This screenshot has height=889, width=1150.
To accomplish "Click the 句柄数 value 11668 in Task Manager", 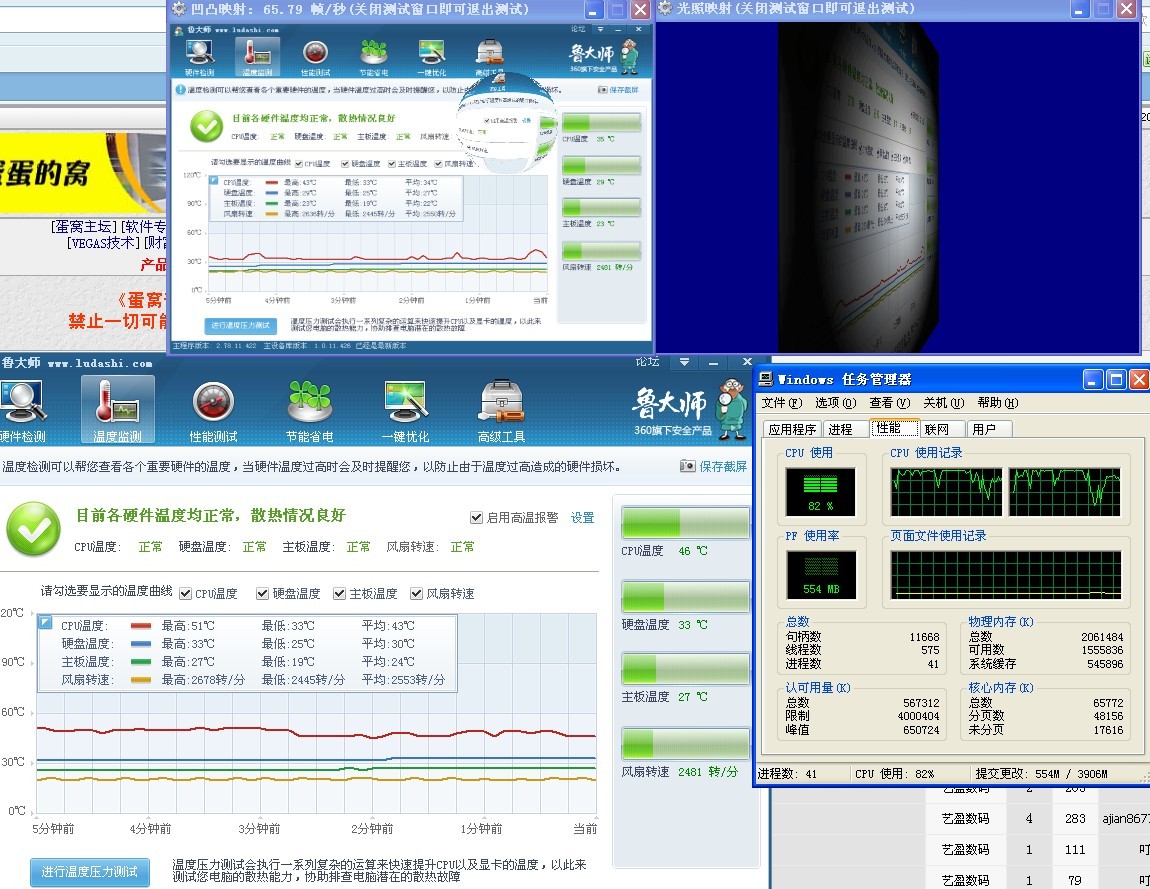I will [924, 637].
